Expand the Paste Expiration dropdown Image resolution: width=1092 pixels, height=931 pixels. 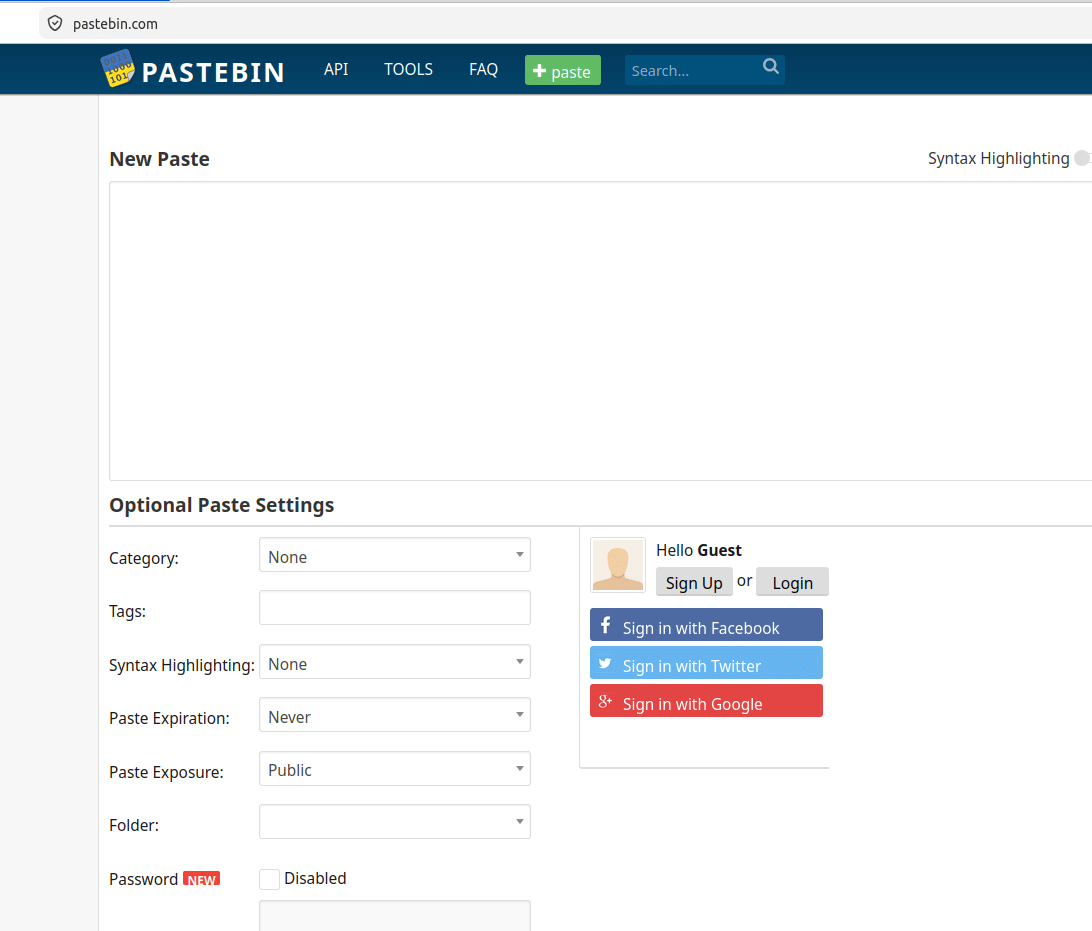click(x=395, y=715)
